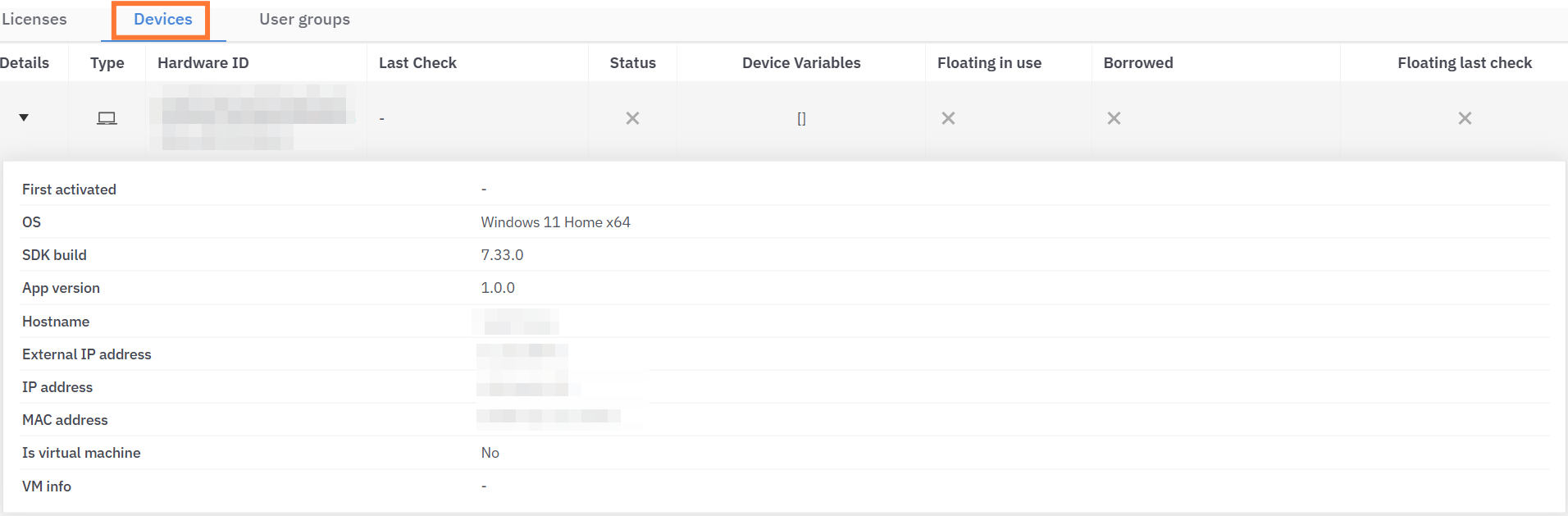Click the Last Check column header
Image resolution: width=1568 pixels, height=516 pixels.
[417, 63]
